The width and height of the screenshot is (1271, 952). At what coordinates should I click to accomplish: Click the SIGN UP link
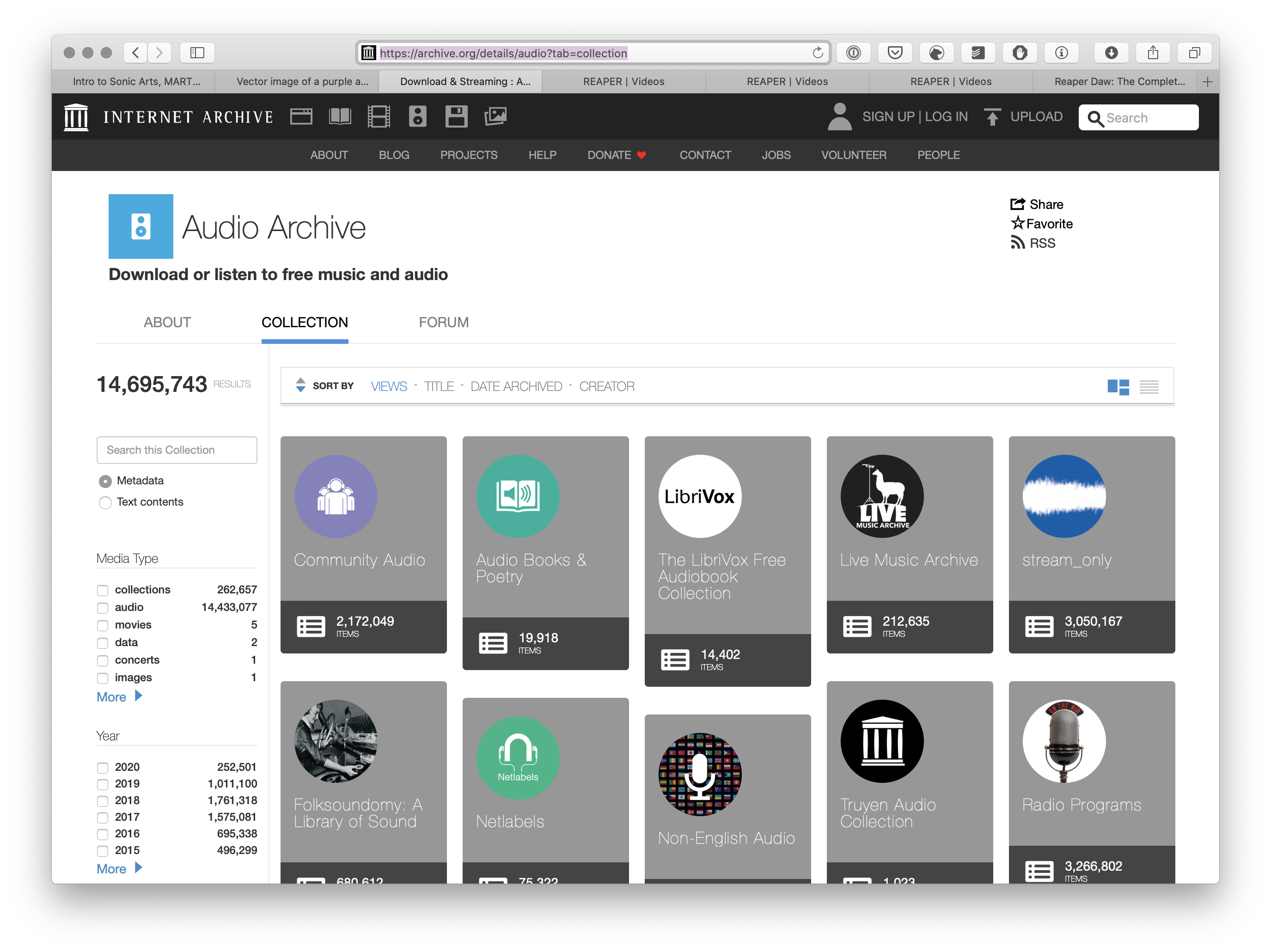(x=888, y=116)
